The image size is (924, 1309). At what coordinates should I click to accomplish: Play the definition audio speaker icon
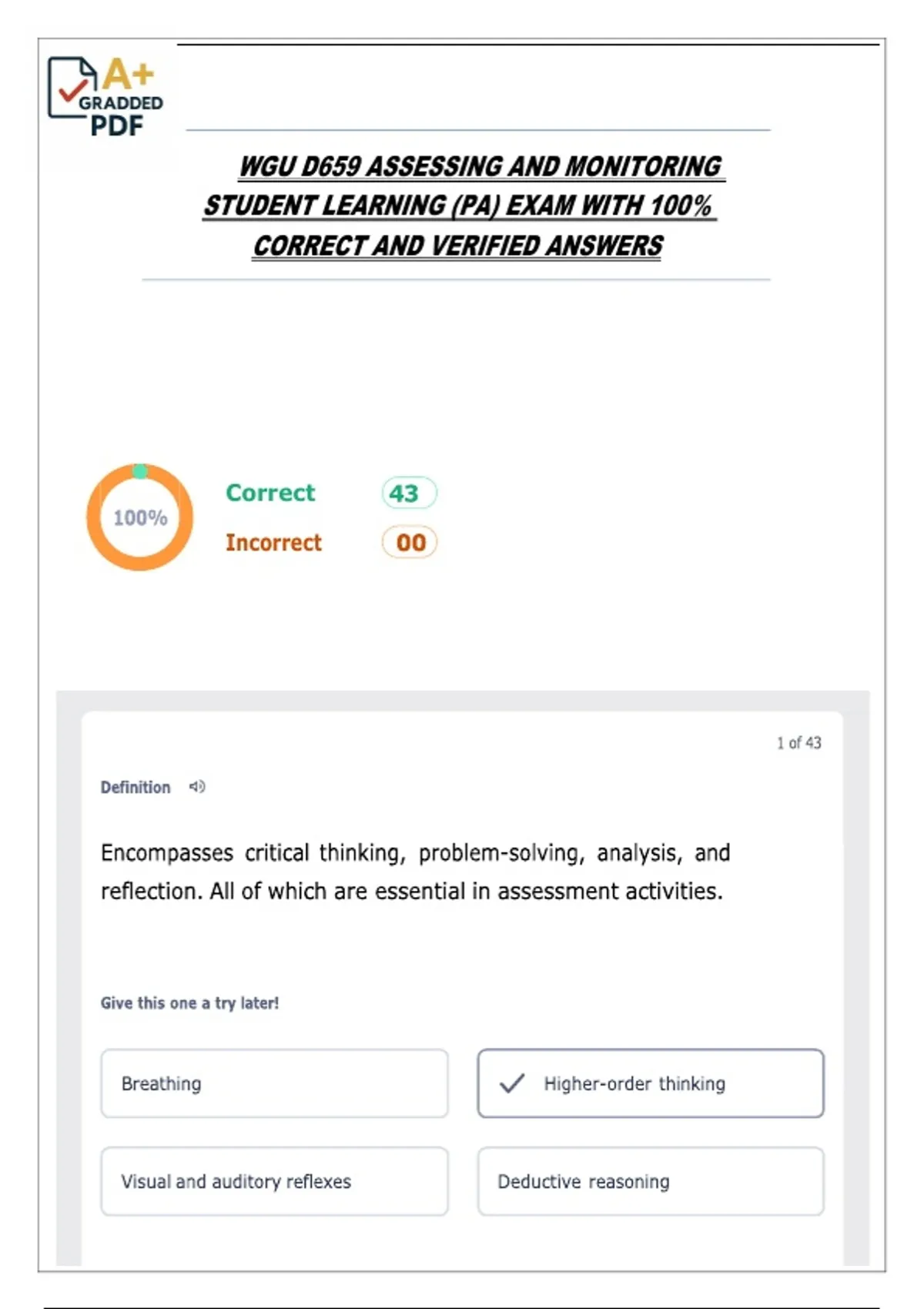(197, 786)
